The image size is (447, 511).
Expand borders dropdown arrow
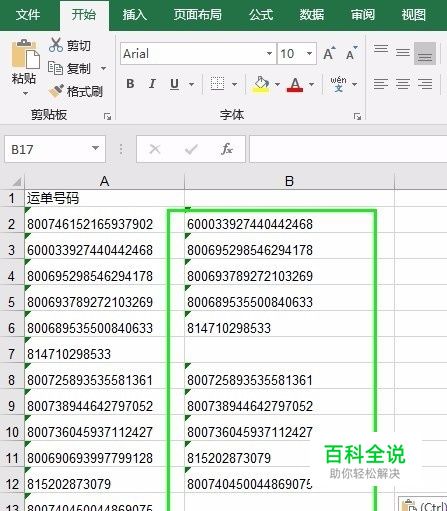[235, 84]
